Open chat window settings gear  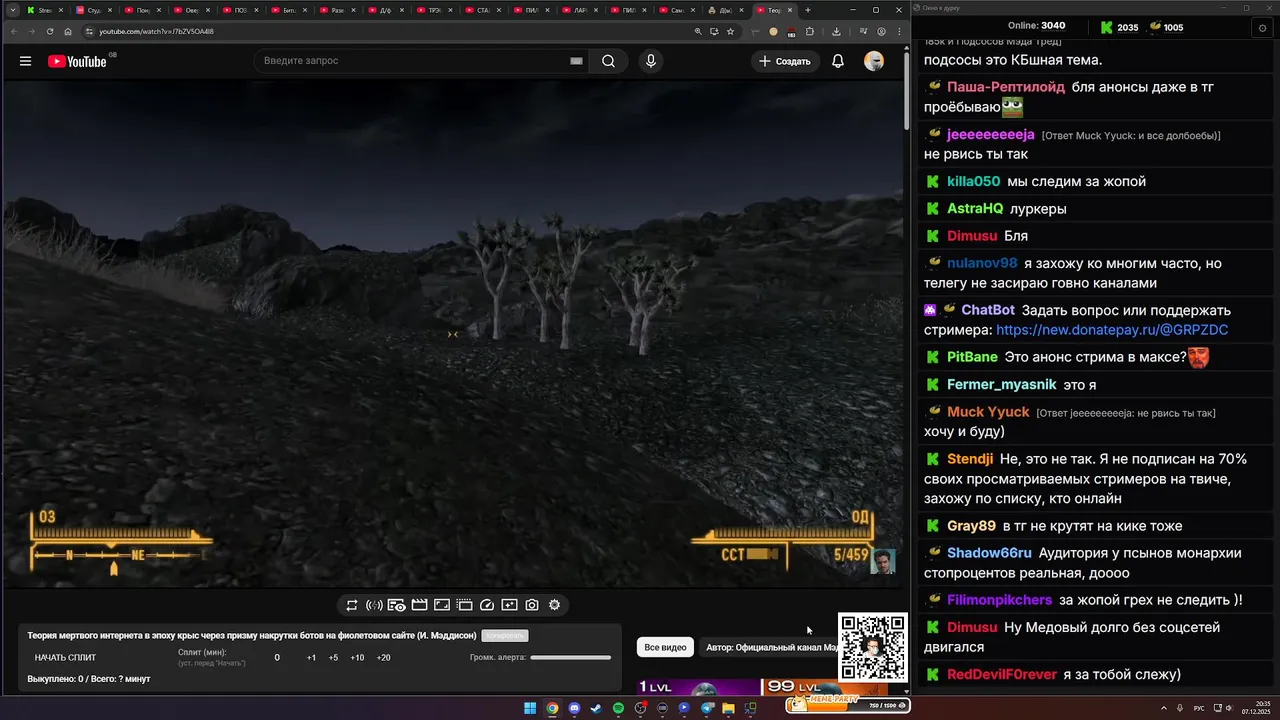[1262, 28]
